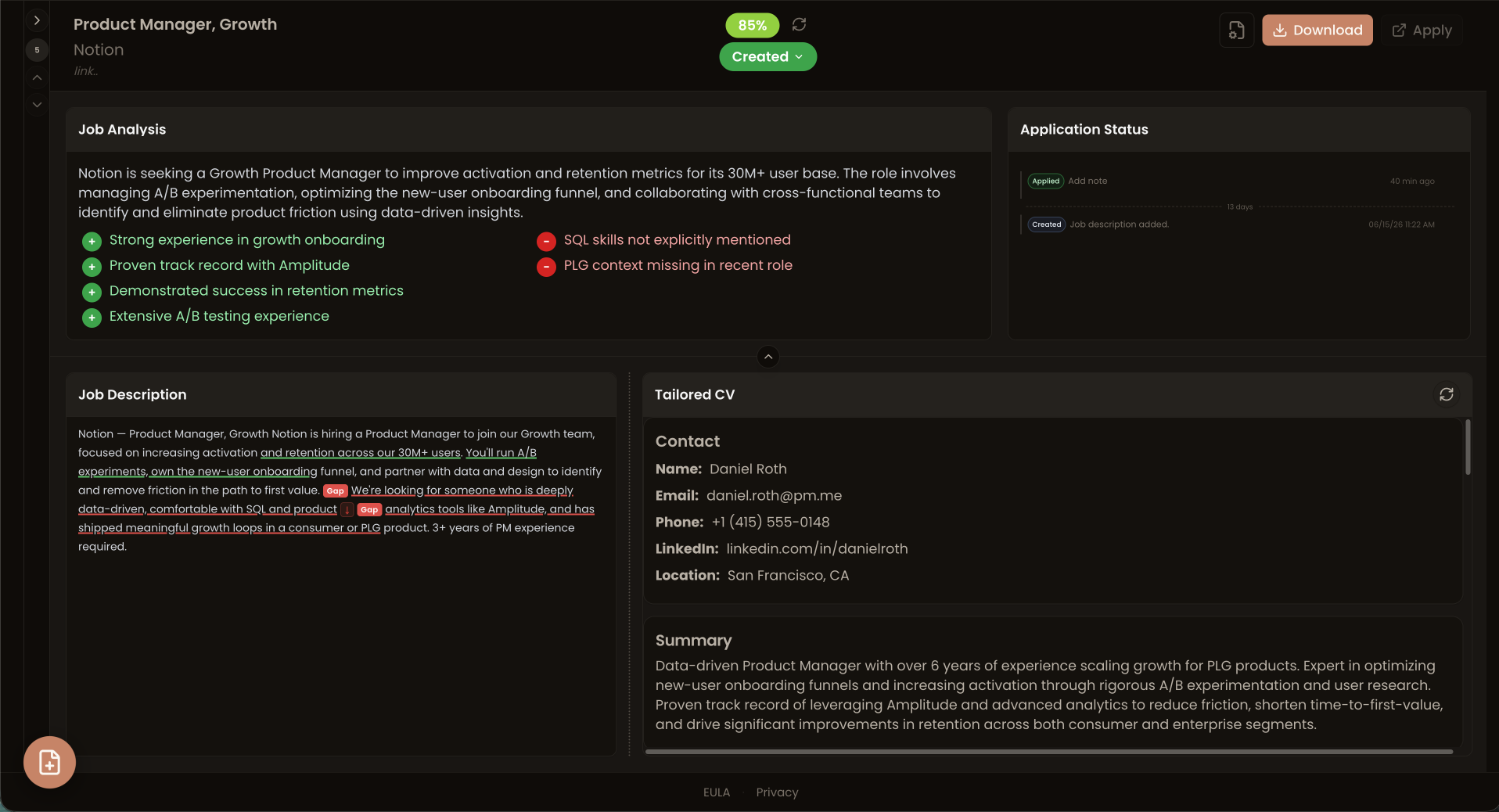Click "Demonstrated success in retention metrics"
1499x812 pixels.
point(257,290)
